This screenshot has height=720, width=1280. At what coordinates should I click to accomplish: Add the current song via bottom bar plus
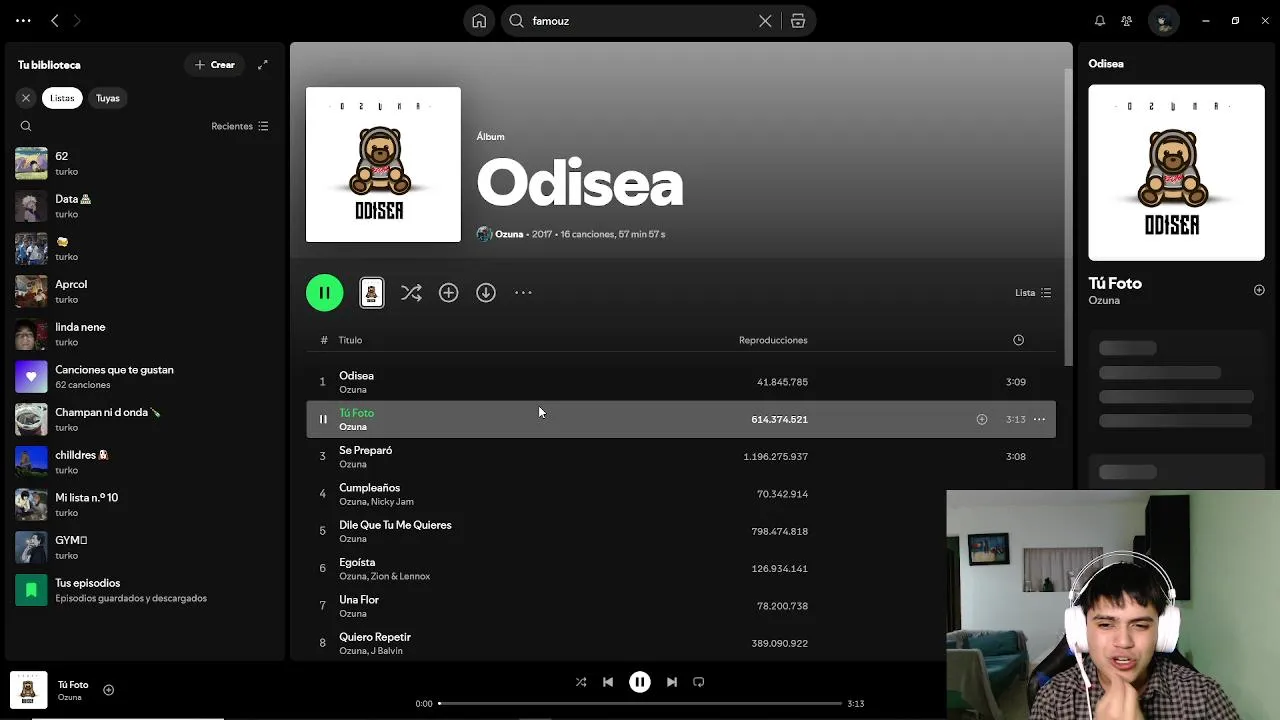(x=109, y=690)
